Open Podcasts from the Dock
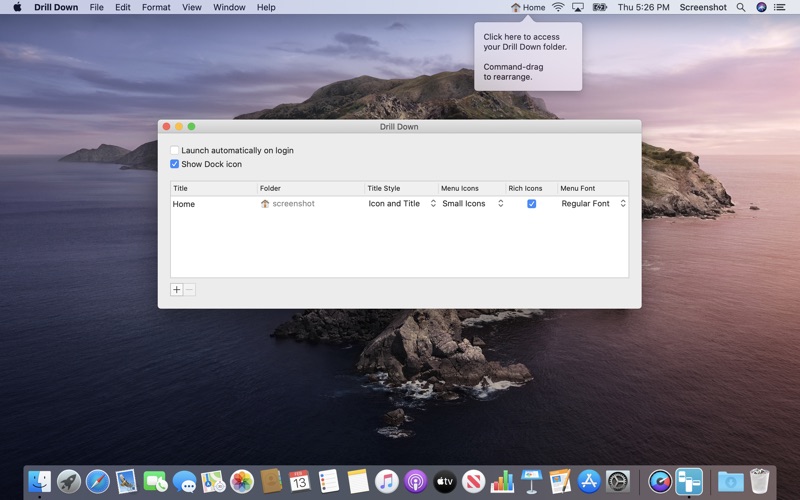This screenshot has width=800, height=500. [415, 481]
